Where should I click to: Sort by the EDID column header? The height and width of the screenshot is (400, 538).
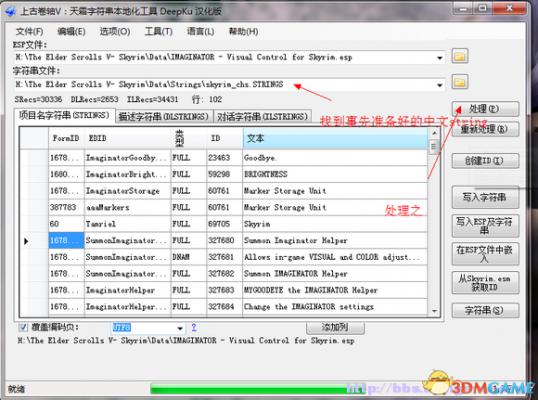[127, 138]
